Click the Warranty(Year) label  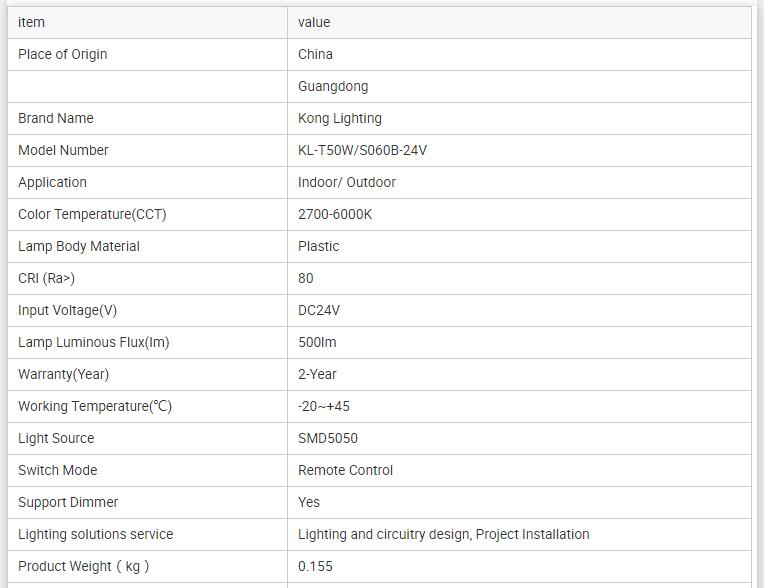[63, 374]
